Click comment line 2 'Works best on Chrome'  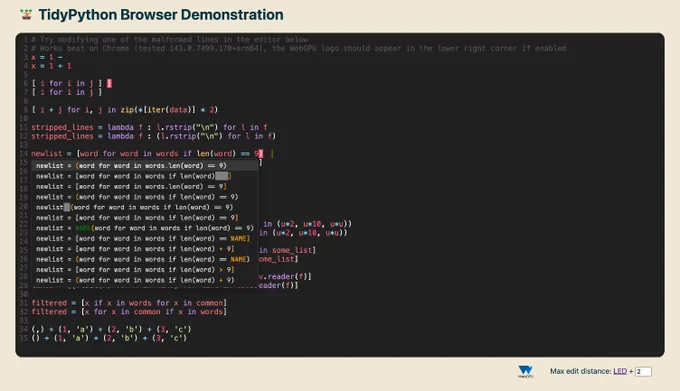click(299, 48)
